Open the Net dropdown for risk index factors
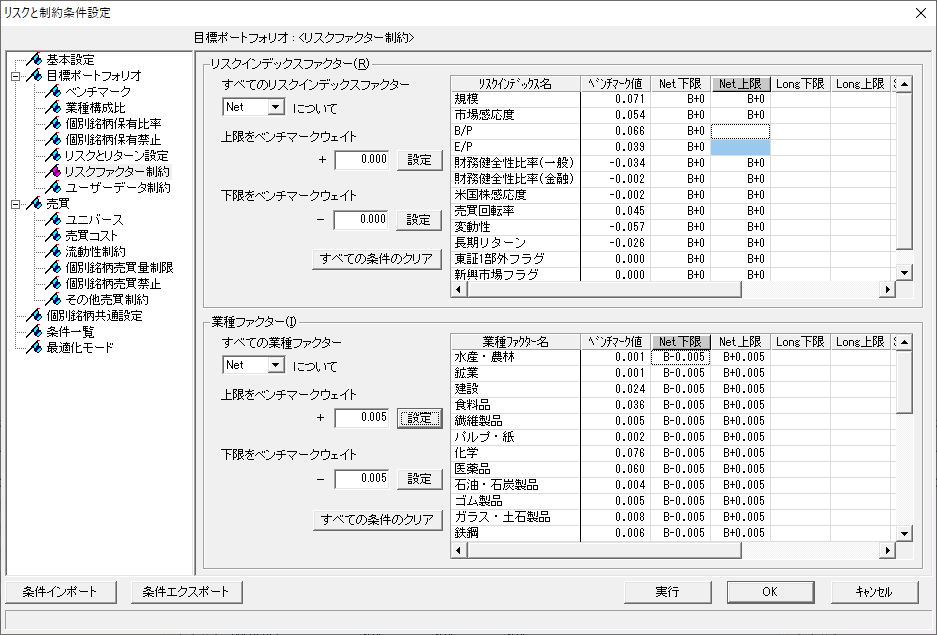 pos(276,107)
